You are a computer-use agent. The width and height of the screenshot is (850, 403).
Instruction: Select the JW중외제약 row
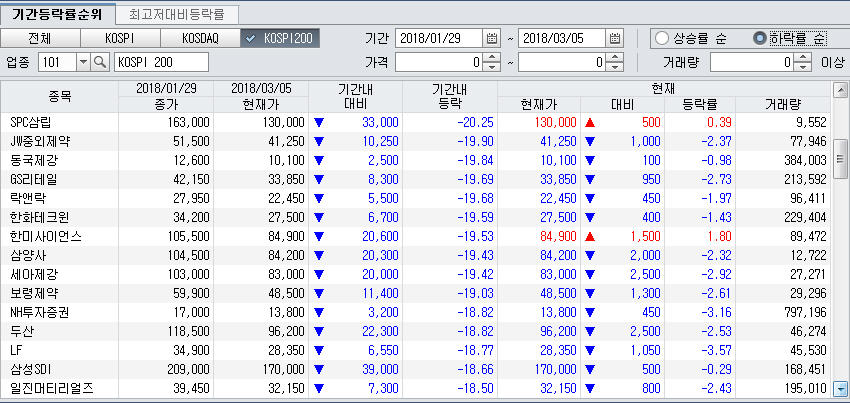click(x=415, y=142)
